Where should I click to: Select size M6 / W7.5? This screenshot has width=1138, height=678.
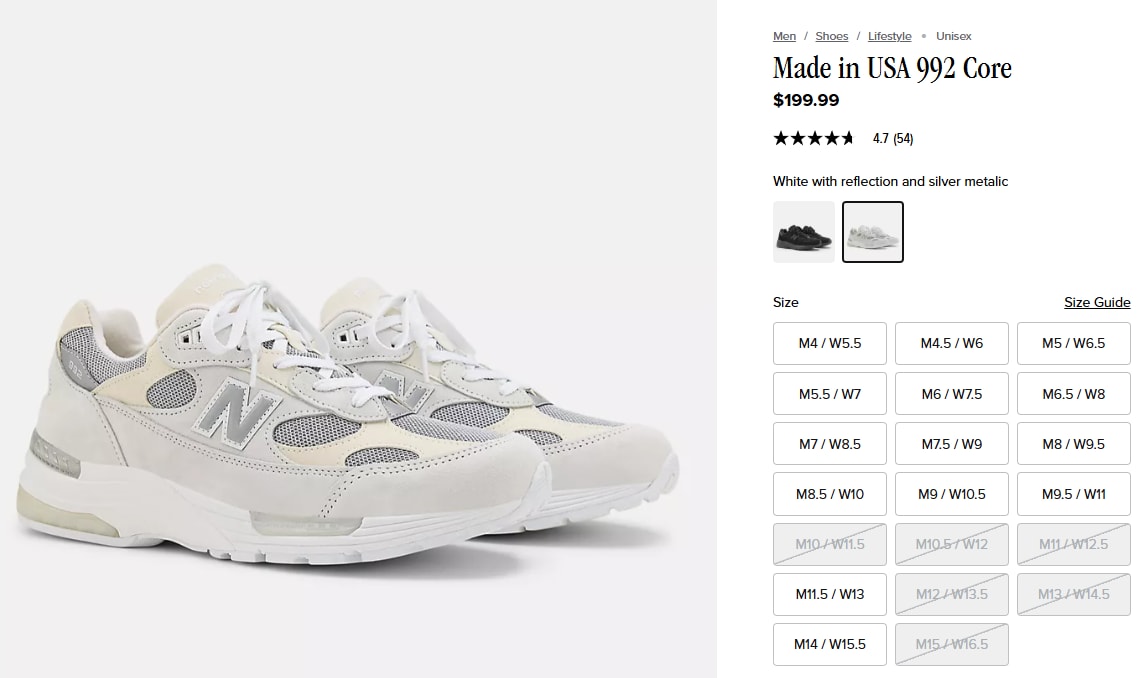951,393
